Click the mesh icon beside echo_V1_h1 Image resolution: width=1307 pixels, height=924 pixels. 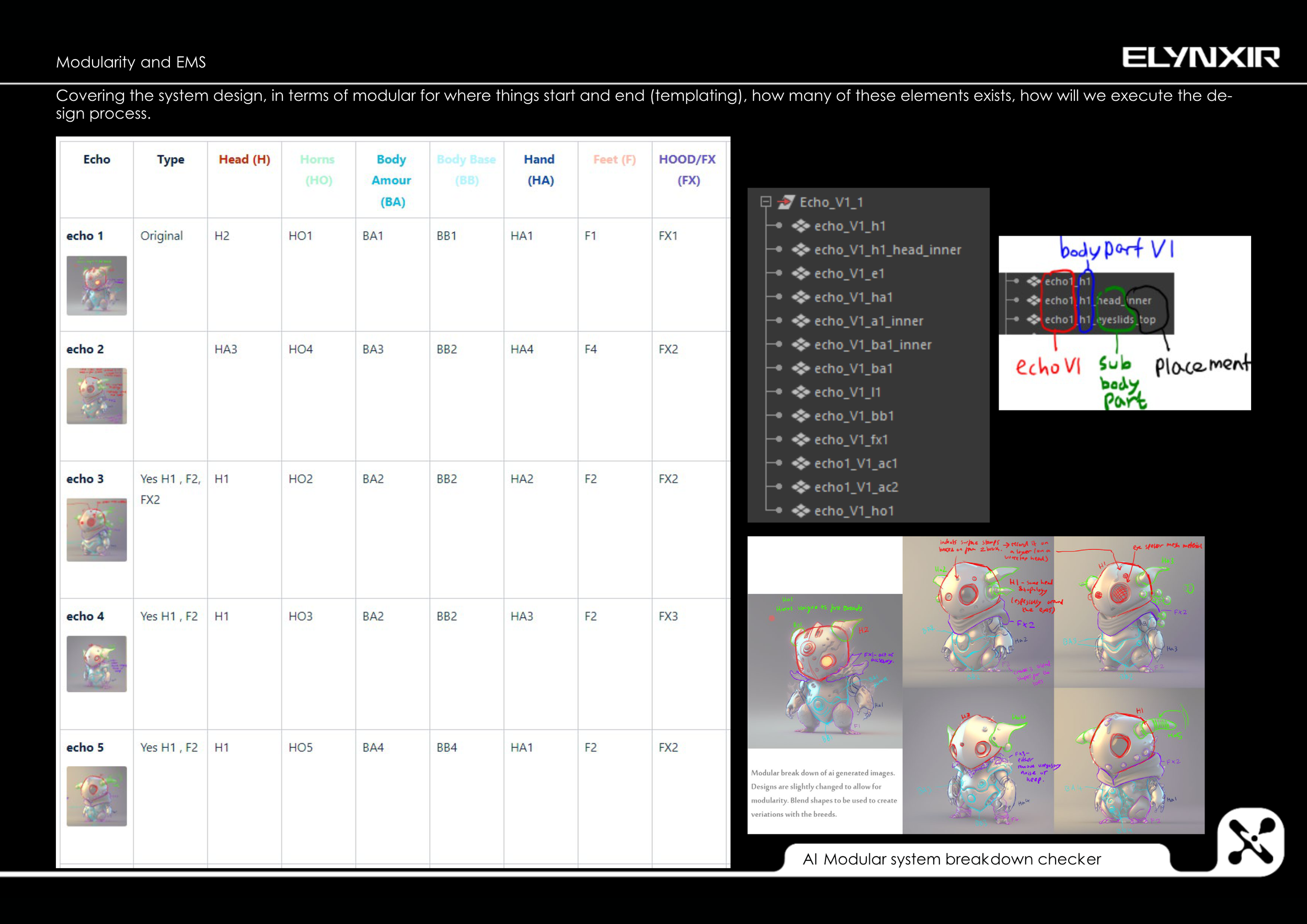click(800, 226)
